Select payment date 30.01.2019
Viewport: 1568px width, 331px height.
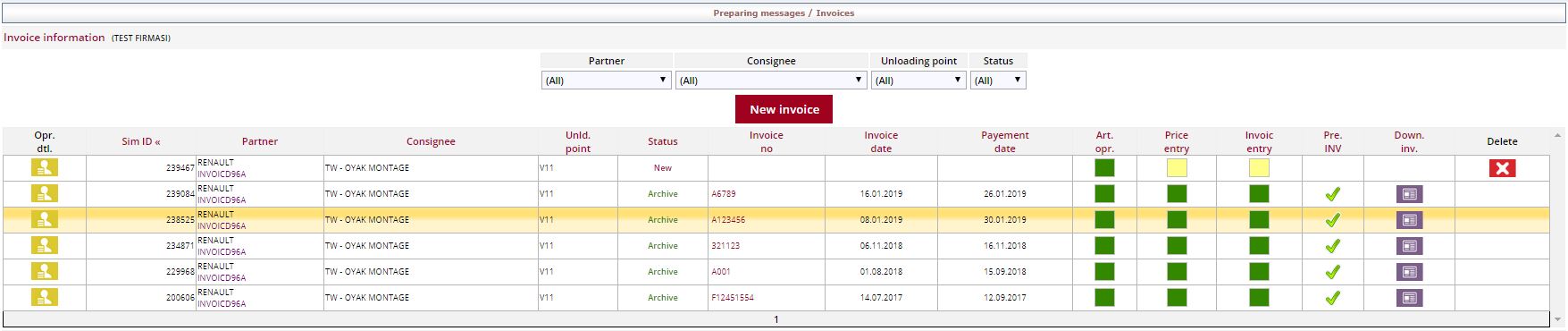(x=1005, y=220)
